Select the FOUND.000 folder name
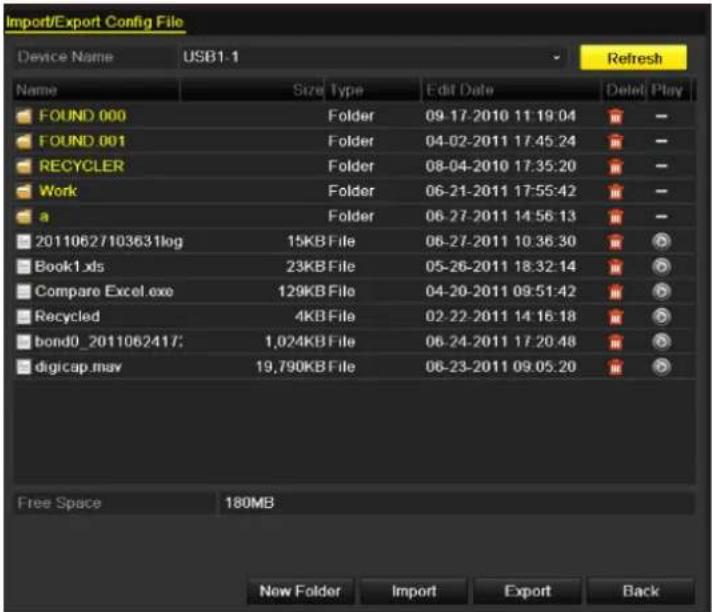 coord(82,116)
